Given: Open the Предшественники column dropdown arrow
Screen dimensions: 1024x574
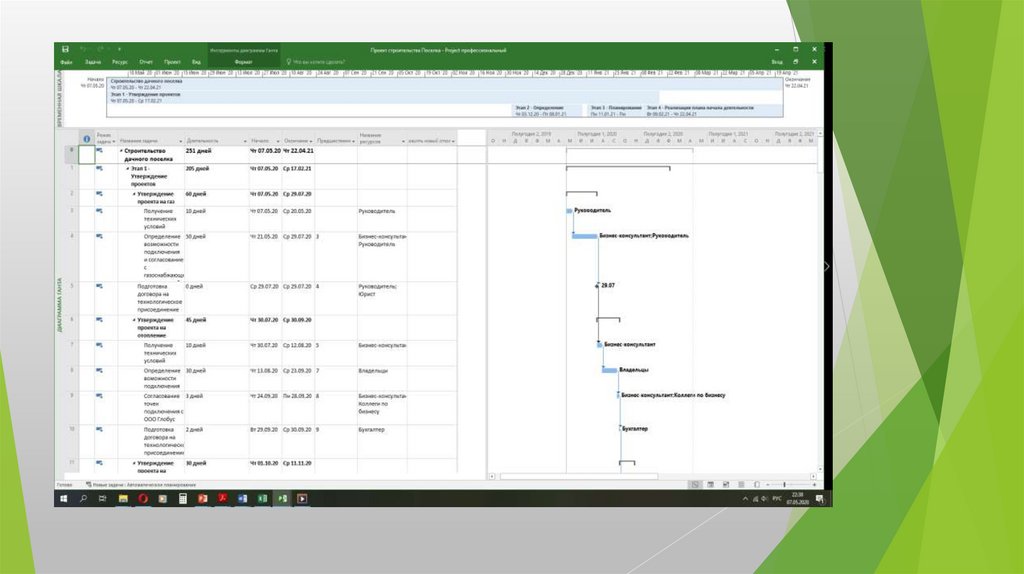Looking at the screenshot, I should tap(352, 141).
